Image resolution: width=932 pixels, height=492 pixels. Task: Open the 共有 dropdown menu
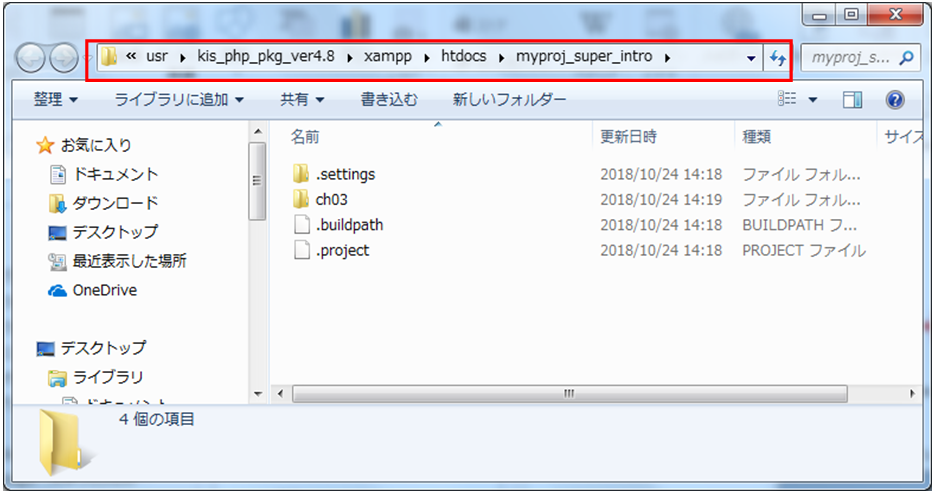302,100
